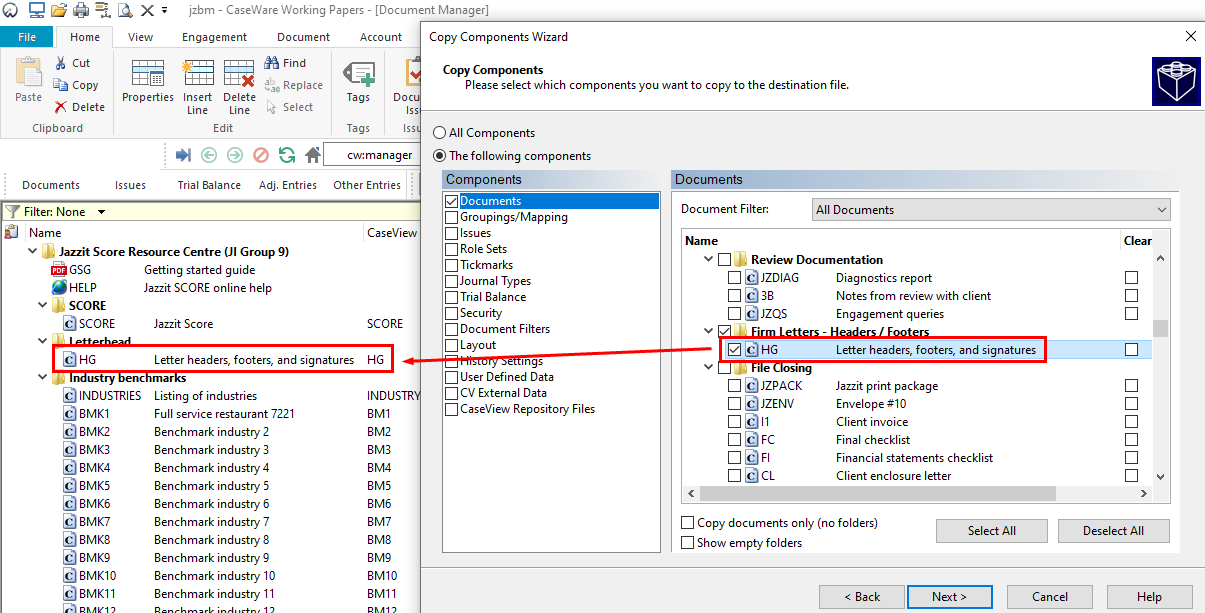Open the File menu tab
The image size is (1205, 613).
point(27,37)
